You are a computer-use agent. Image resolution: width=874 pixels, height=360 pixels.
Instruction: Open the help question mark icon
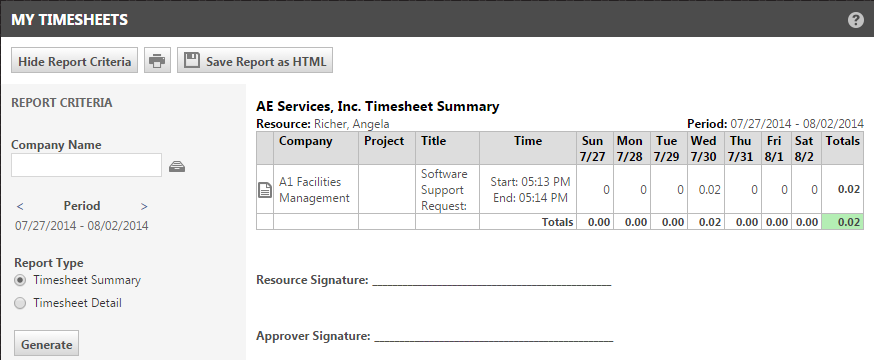855,20
